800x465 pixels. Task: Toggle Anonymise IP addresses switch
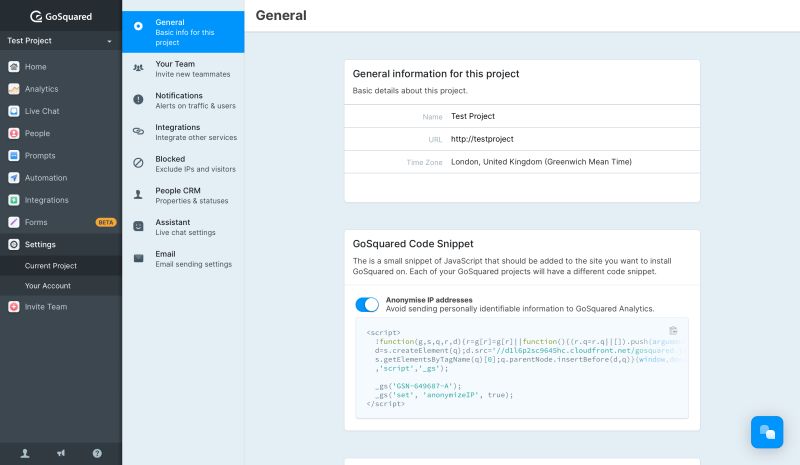point(367,305)
